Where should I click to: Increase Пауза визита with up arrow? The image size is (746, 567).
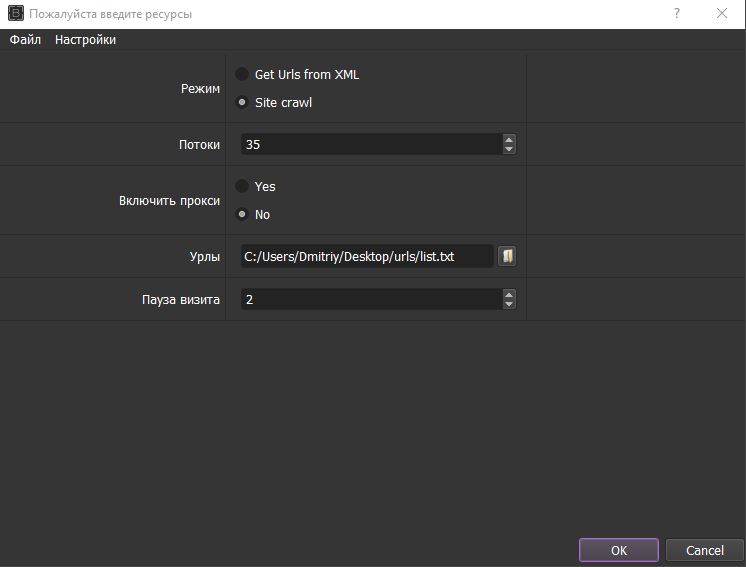[x=509, y=295]
